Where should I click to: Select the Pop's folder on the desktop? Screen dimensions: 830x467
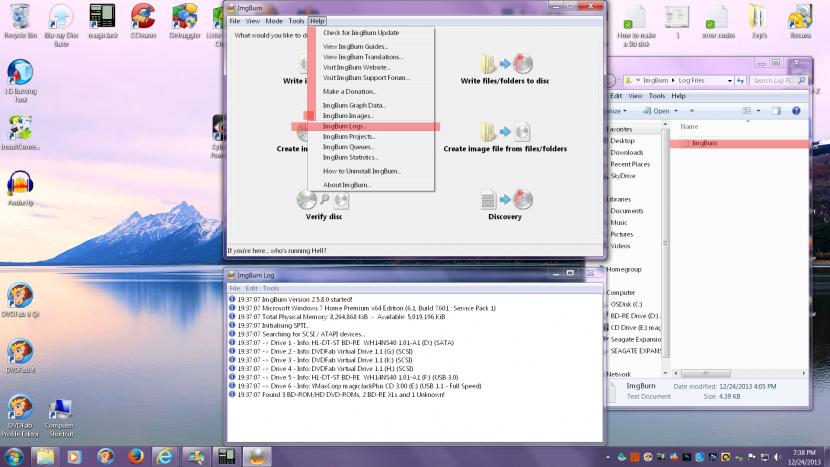(759, 22)
